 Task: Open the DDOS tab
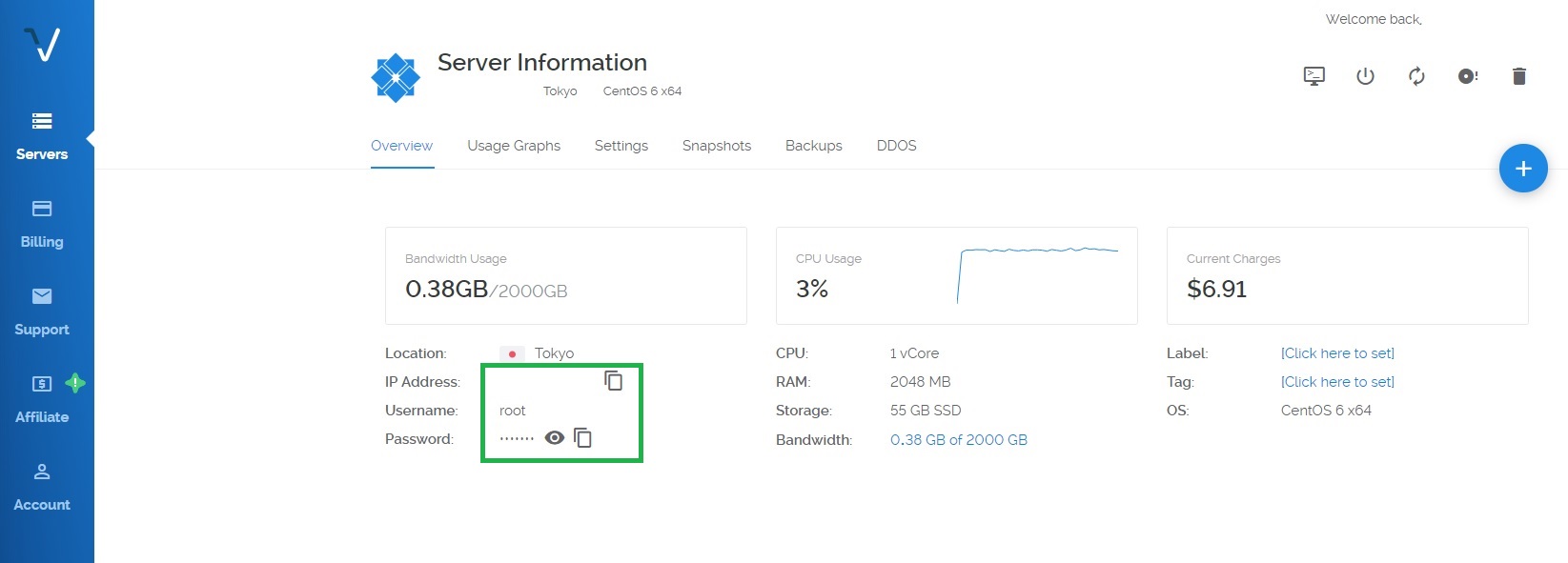(x=897, y=146)
